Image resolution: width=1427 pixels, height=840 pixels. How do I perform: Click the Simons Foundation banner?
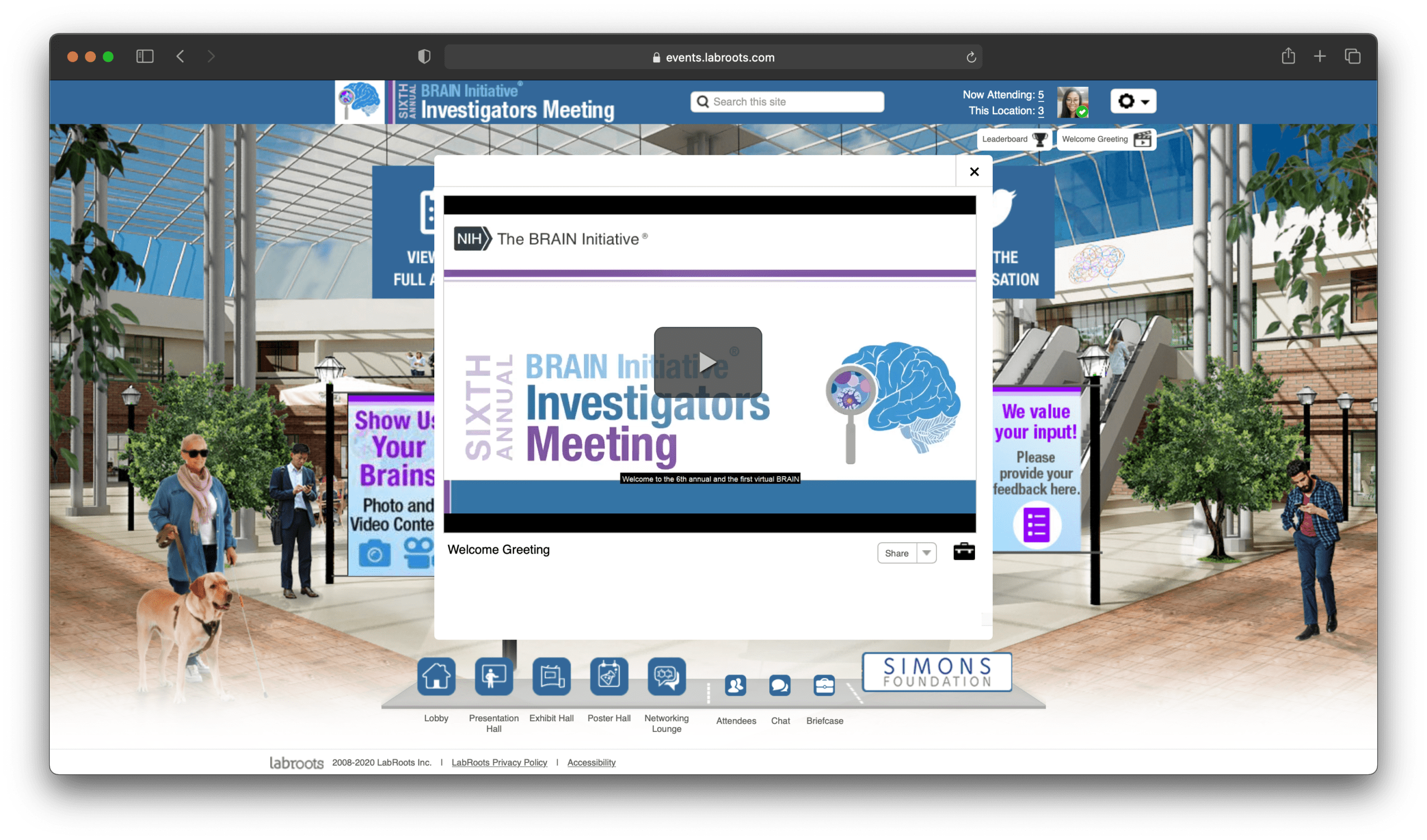pos(936,671)
